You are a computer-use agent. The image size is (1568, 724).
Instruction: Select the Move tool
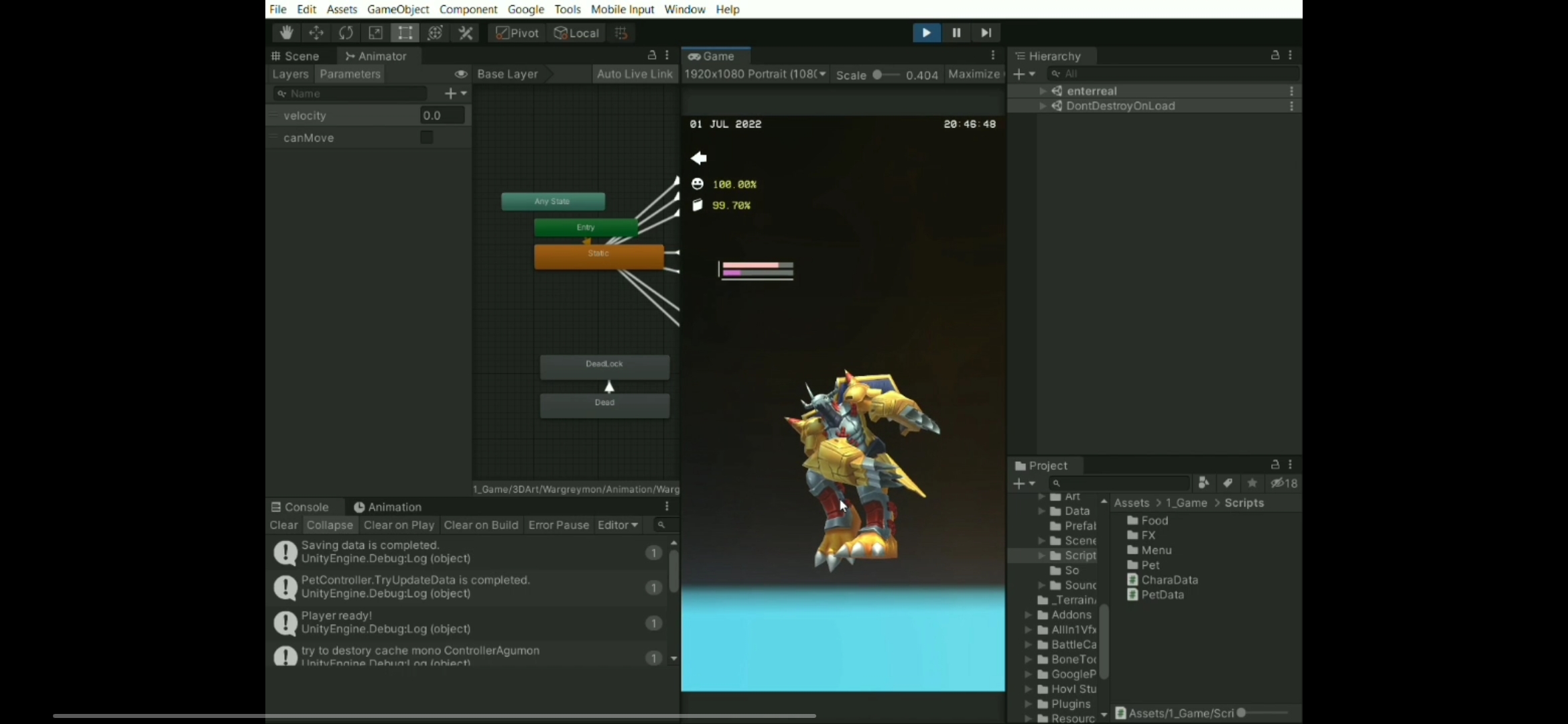316,33
